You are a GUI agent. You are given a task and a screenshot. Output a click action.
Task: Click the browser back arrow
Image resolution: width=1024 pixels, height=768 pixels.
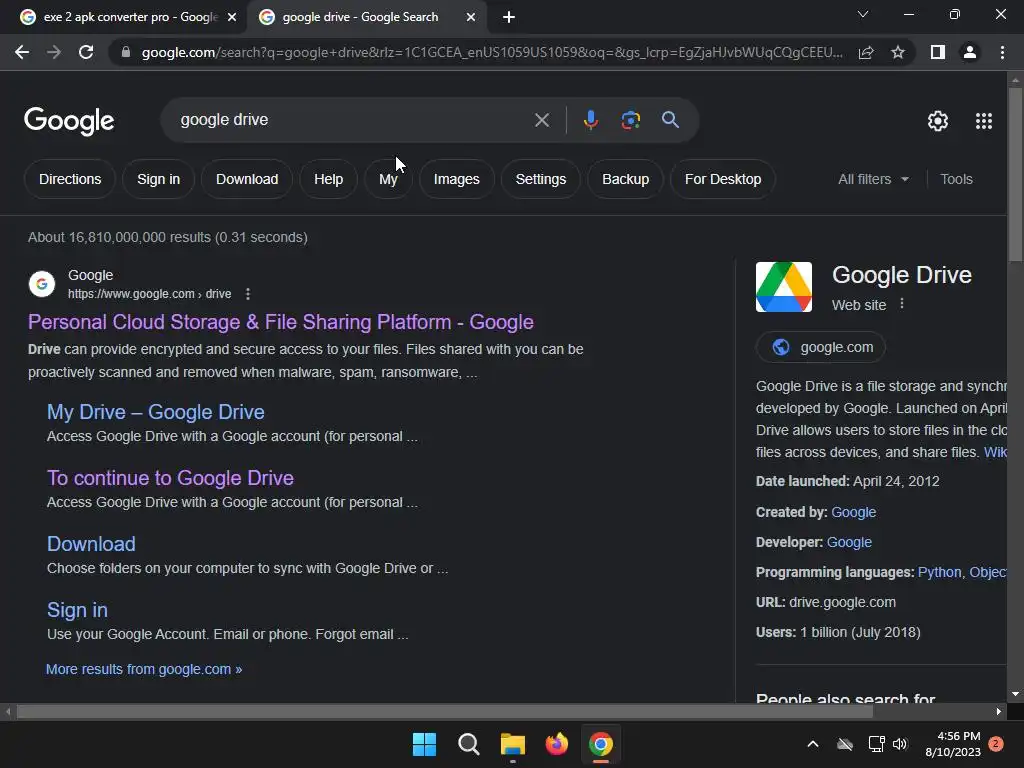pos(22,52)
